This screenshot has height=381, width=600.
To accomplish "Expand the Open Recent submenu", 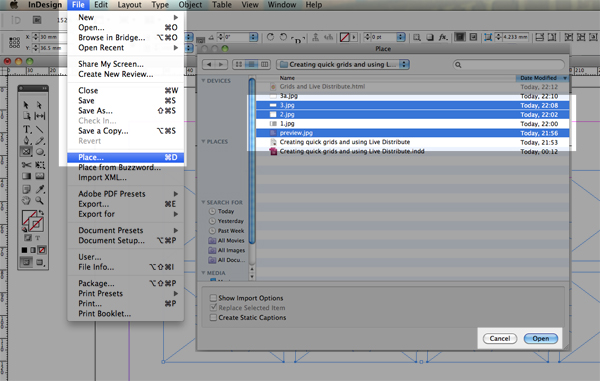I will point(126,48).
